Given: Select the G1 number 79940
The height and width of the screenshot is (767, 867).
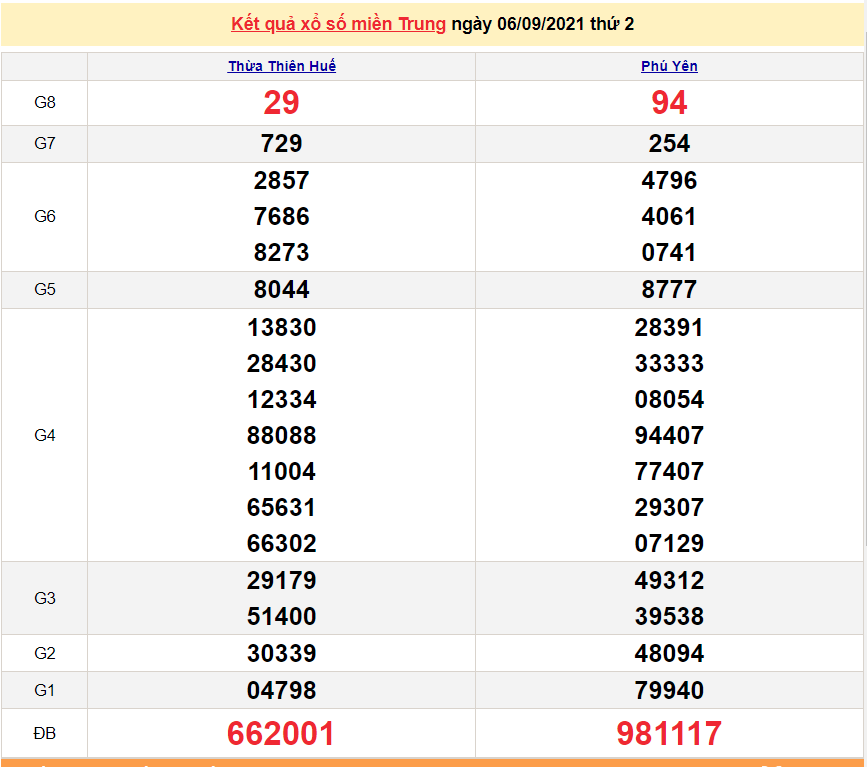Looking at the screenshot, I should tap(669, 690).
